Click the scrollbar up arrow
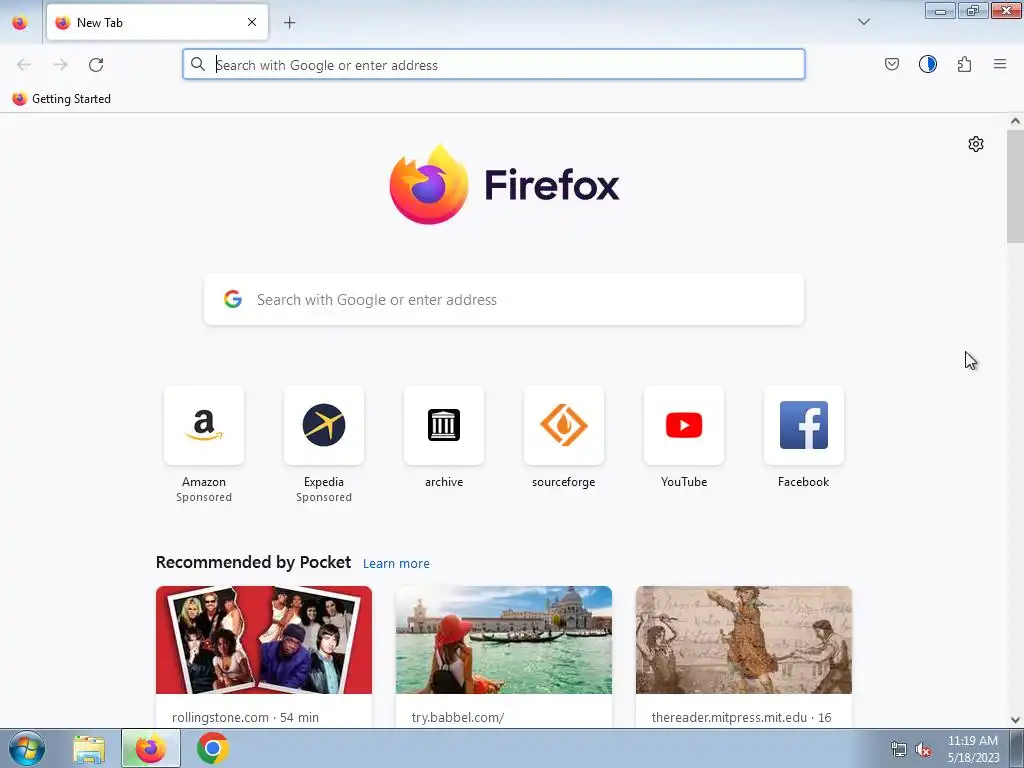Image resolution: width=1024 pixels, height=768 pixels. coord(1015,121)
